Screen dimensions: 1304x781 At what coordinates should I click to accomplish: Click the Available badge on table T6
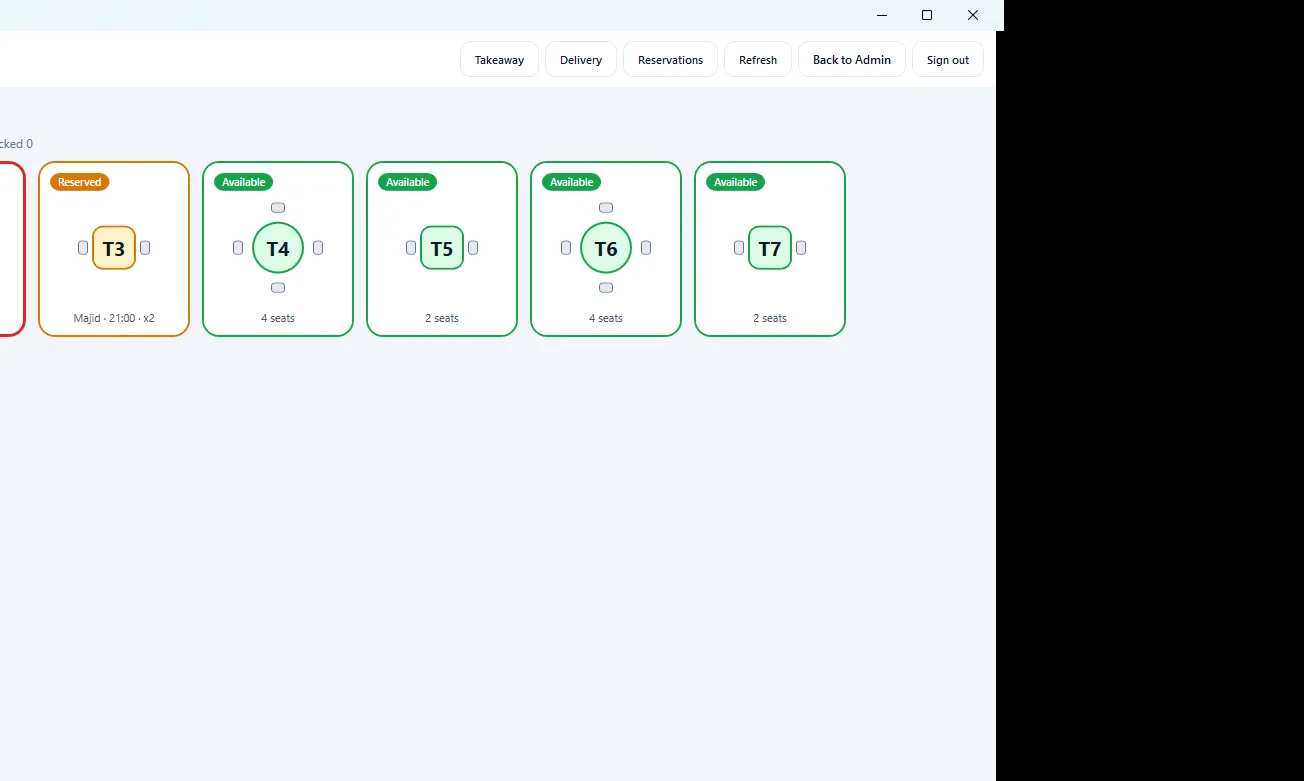[x=572, y=182]
